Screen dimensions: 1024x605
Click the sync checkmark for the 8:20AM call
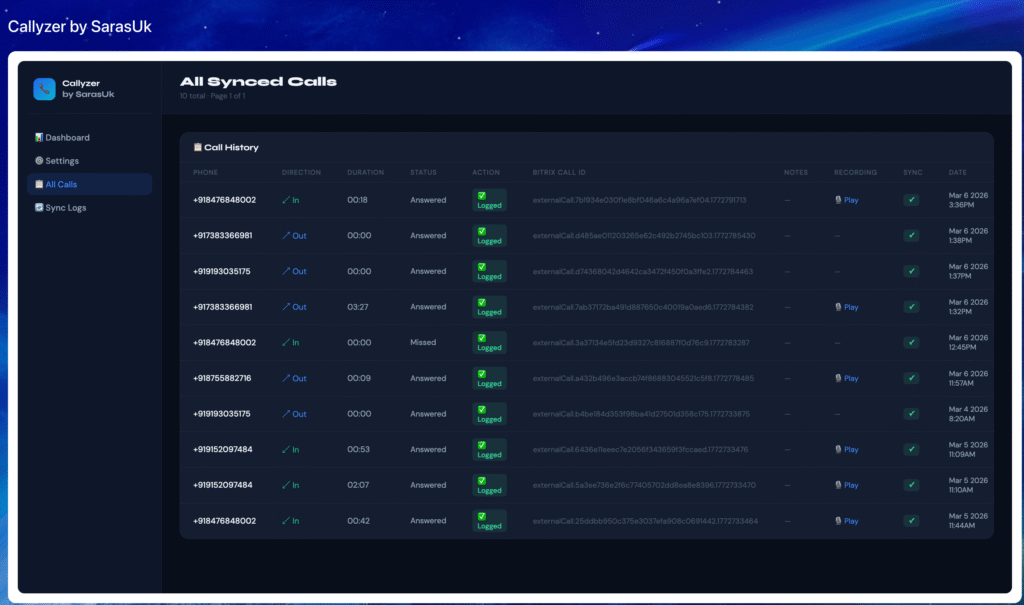point(911,414)
